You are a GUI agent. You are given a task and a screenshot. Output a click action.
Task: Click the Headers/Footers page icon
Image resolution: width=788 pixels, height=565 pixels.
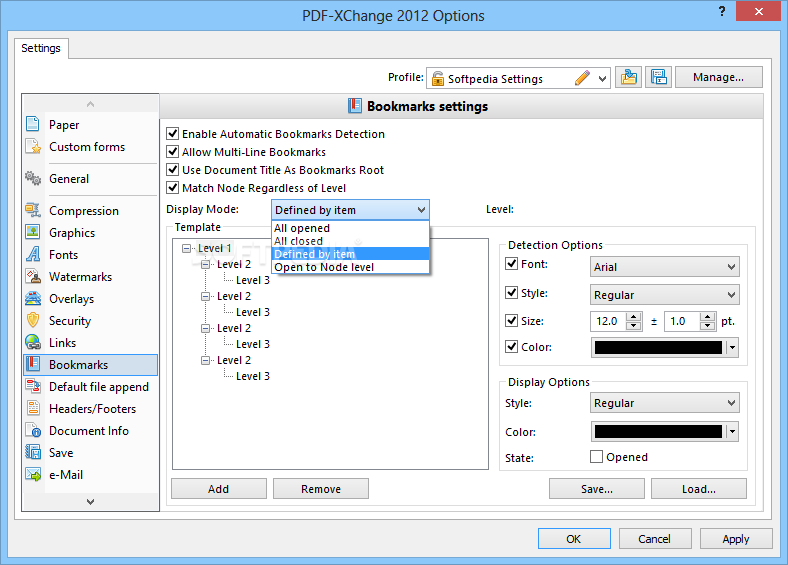point(33,408)
